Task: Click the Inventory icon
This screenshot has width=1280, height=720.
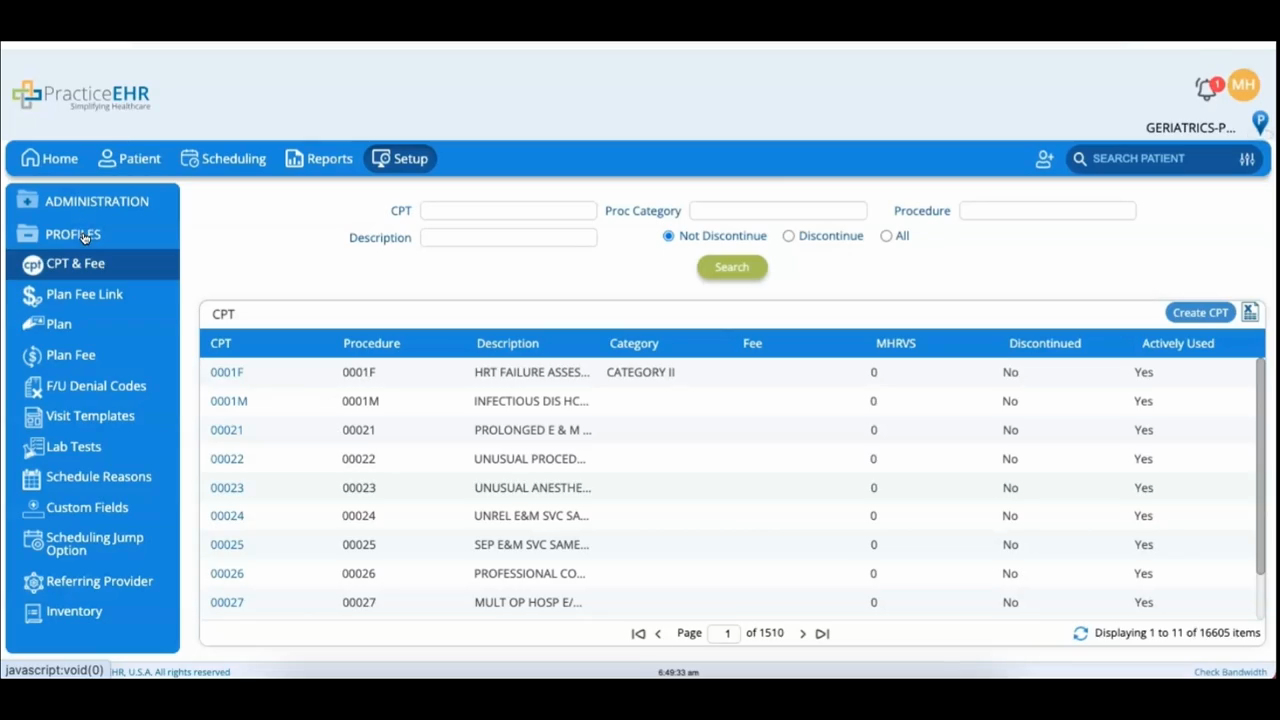Action: pyautogui.click(x=32, y=612)
